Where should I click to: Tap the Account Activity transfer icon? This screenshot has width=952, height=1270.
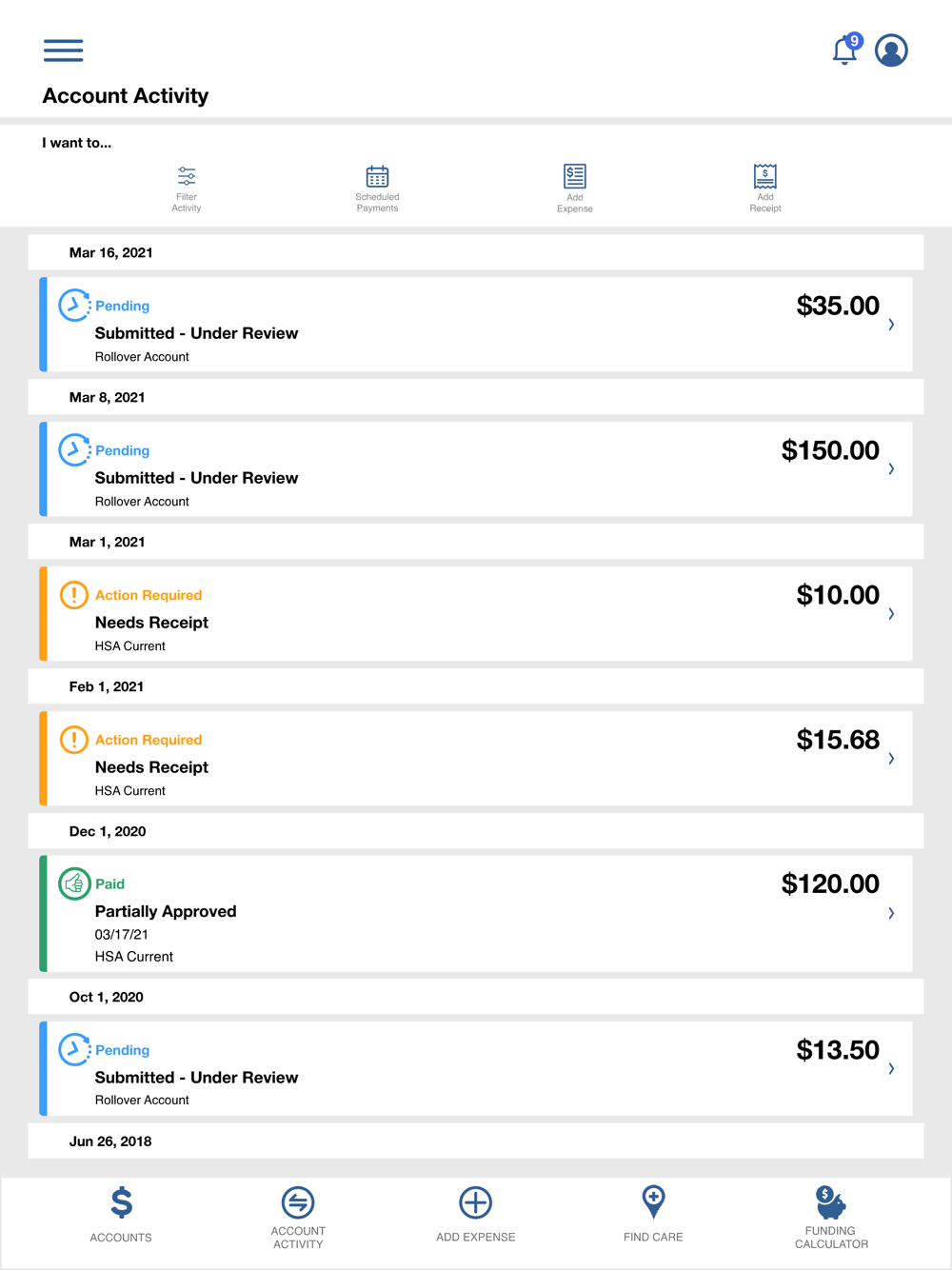[298, 1202]
